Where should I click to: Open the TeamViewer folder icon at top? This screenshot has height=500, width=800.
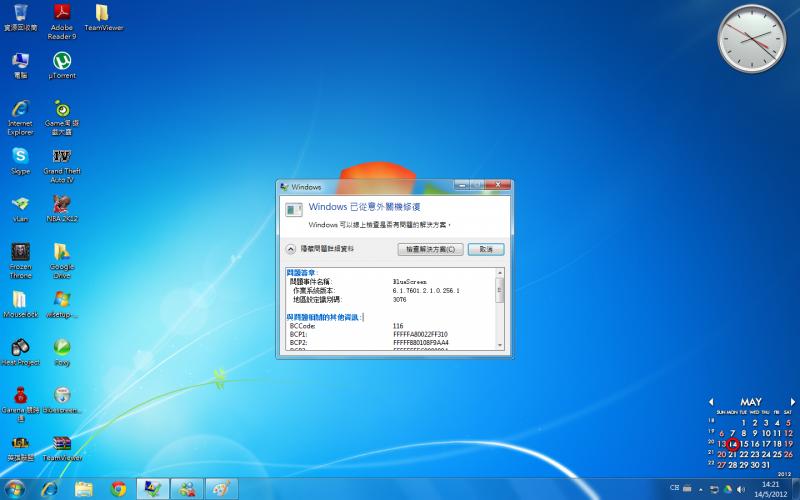point(103,17)
